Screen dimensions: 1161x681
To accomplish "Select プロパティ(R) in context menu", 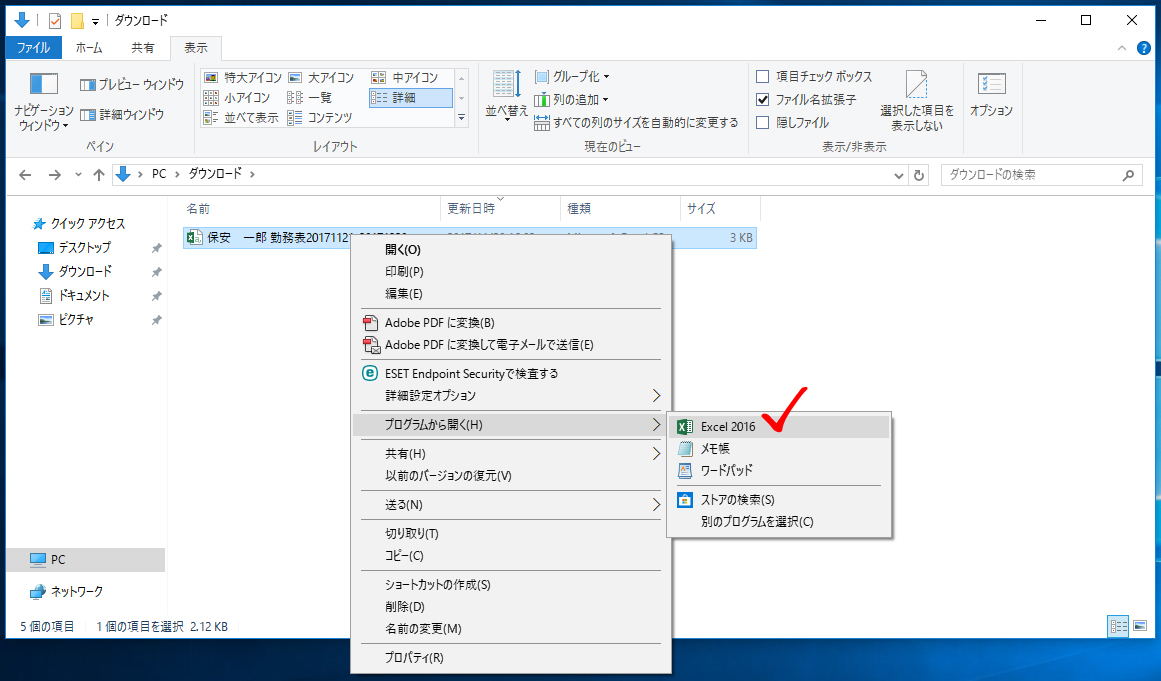I will tap(414, 657).
